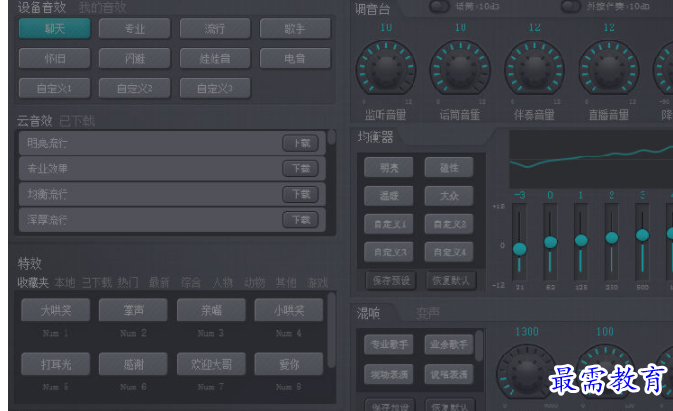
Task: Open the 动物 effects category
Action: 255,282
